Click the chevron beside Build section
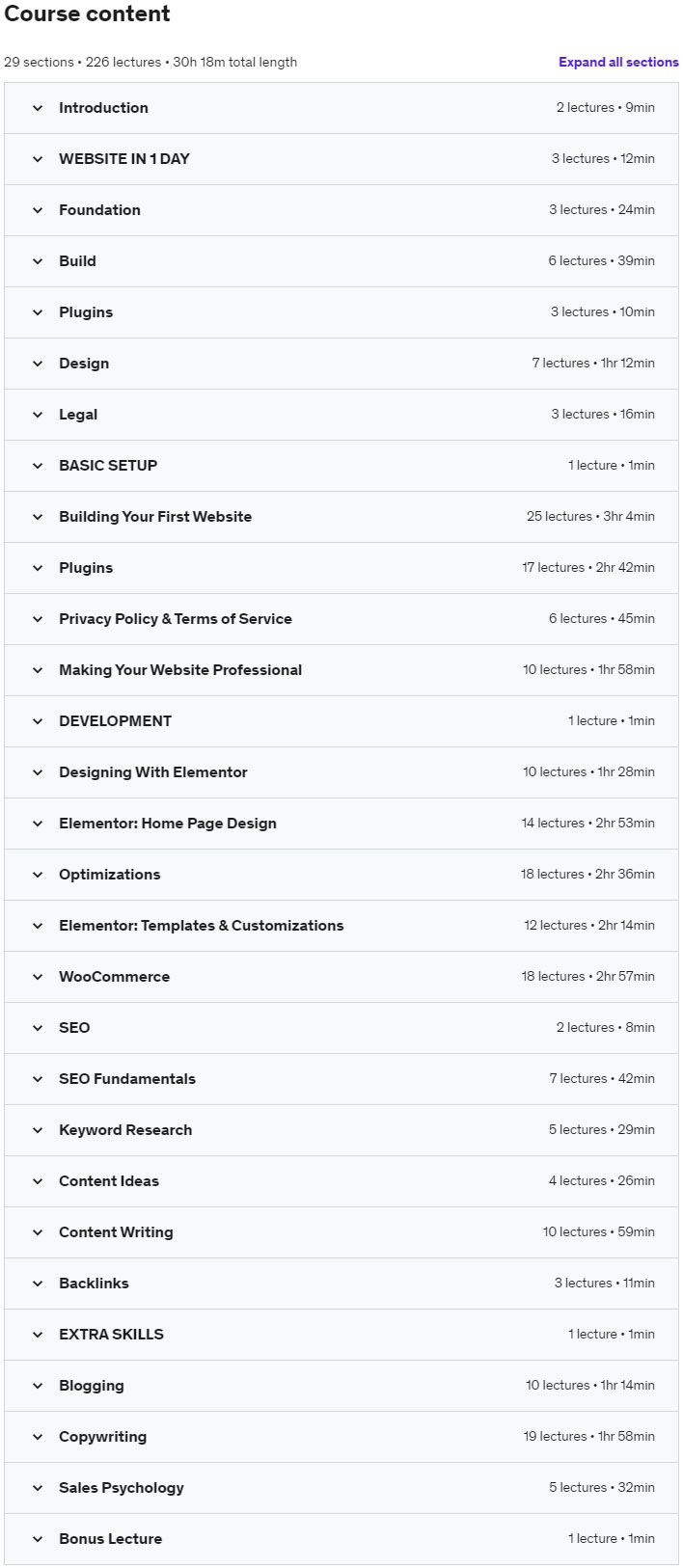Screen dimensions: 683x1568 tap(38, 261)
